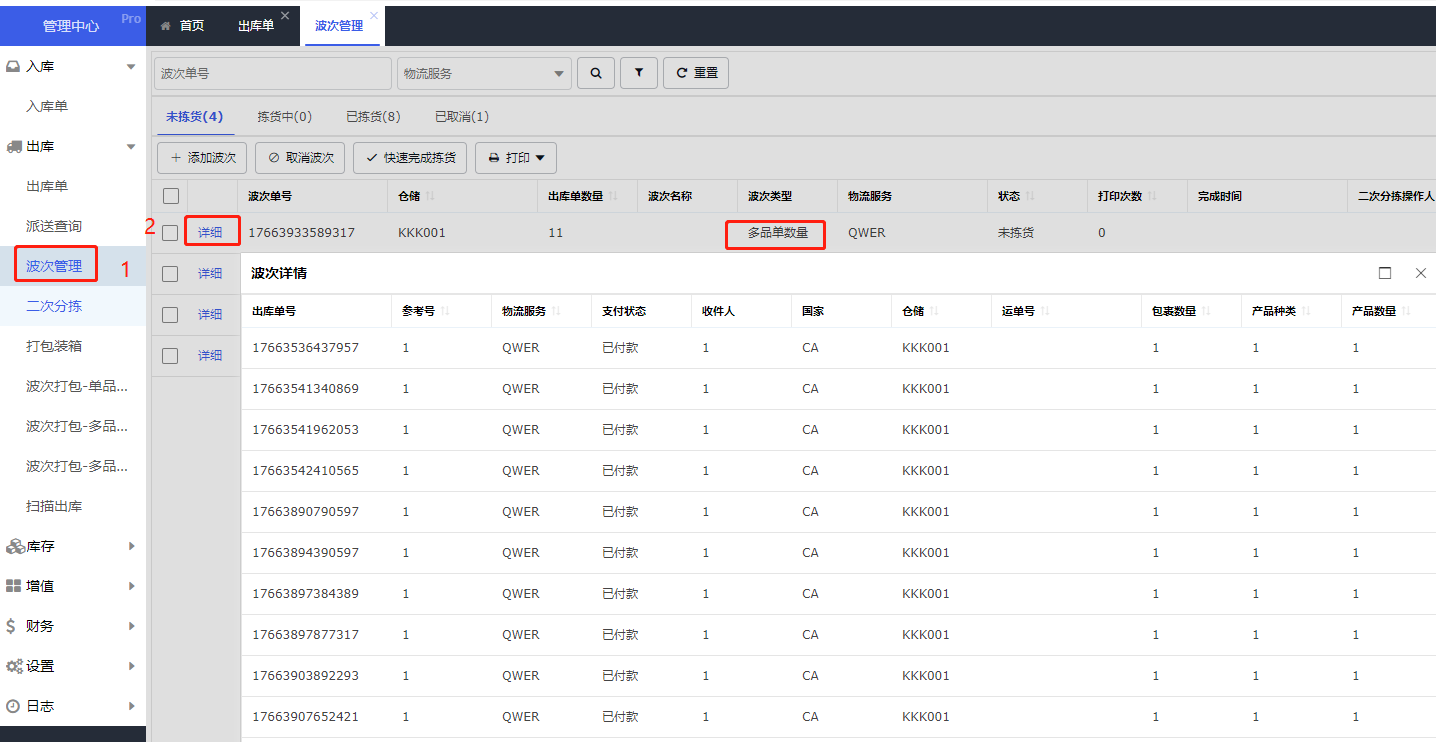Click outbound order number 17663536437957

point(305,348)
